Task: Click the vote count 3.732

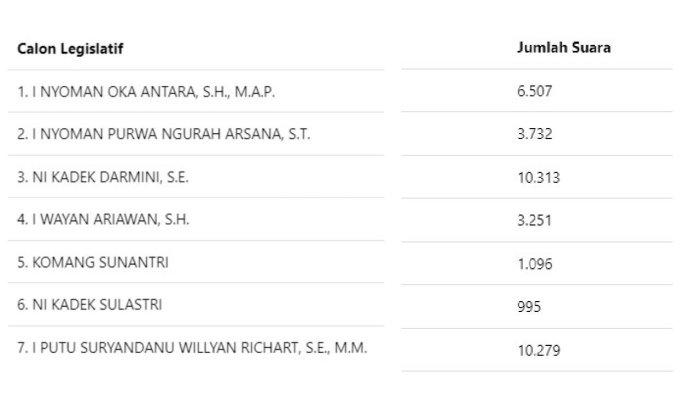Action: point(534,134)
